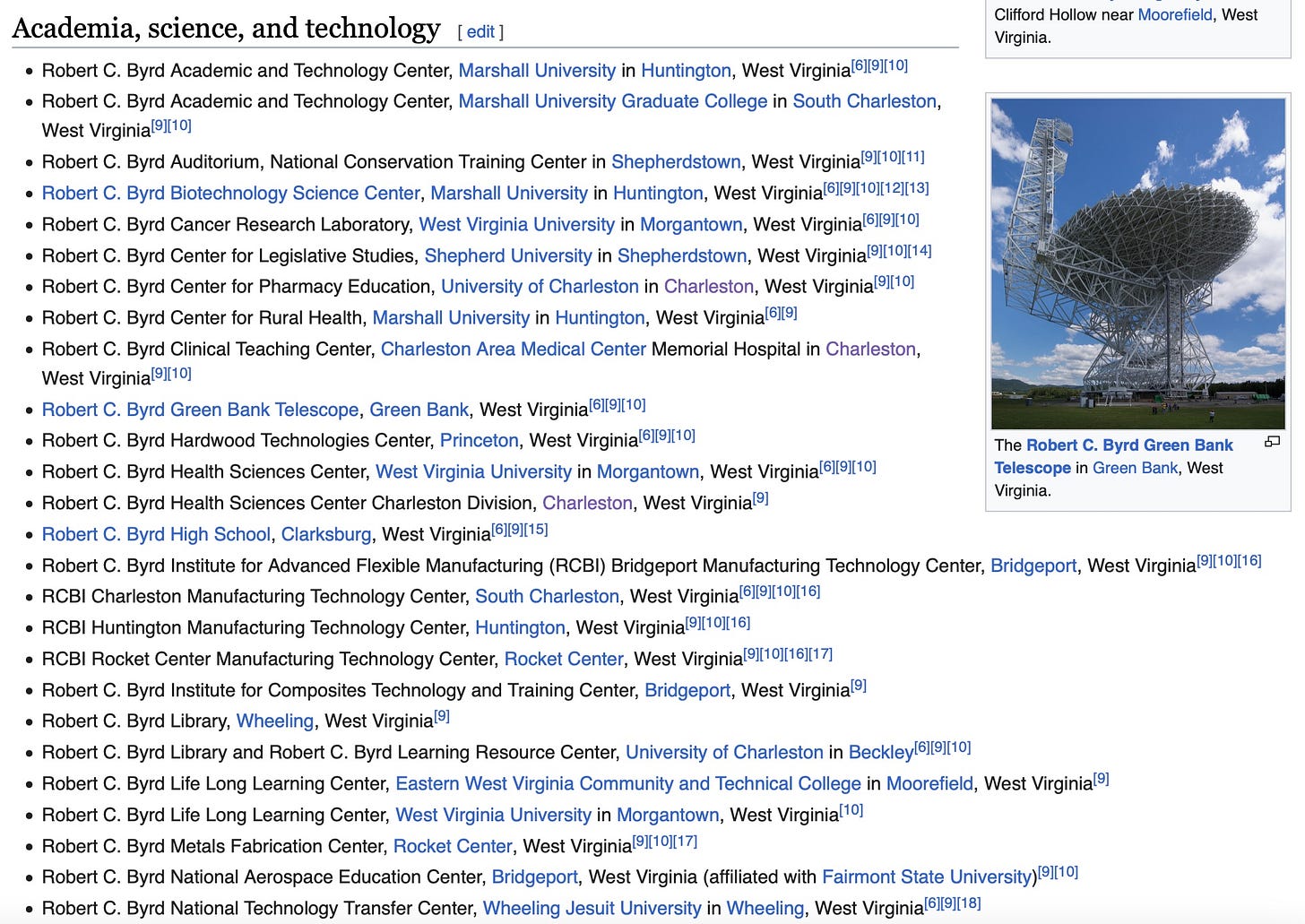1305x924 pixels.
Task: Click the "Academia, science, and technology" heading
Action: click(226, 29)
